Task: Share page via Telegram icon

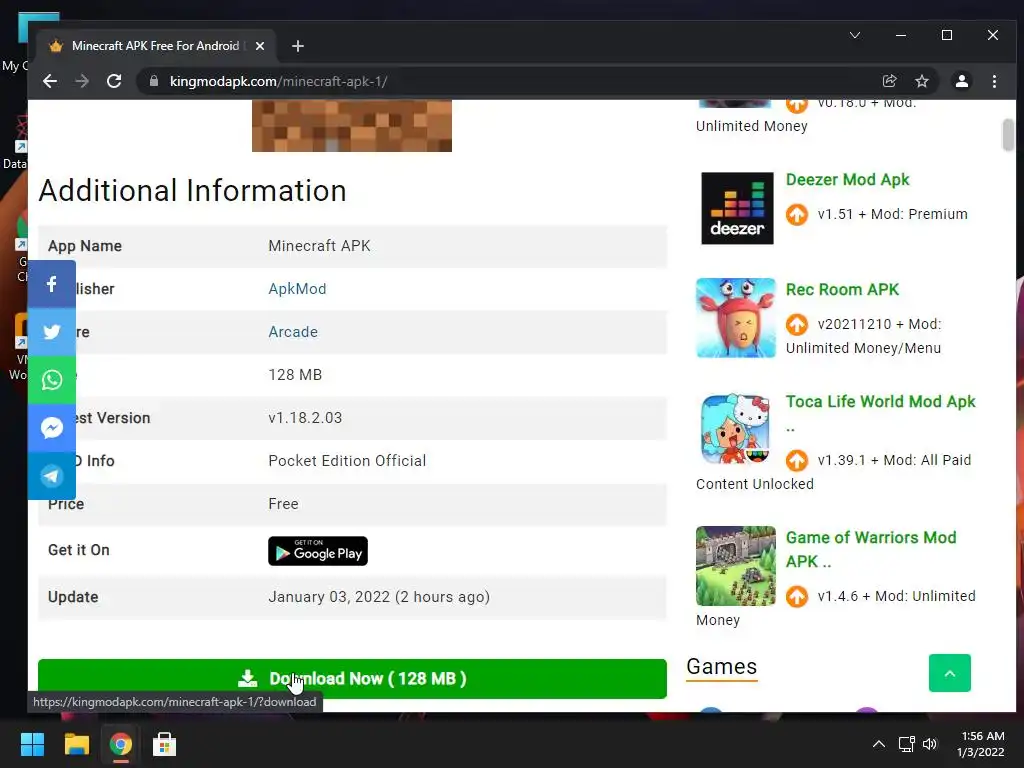Action: click(x=52, y=475)
